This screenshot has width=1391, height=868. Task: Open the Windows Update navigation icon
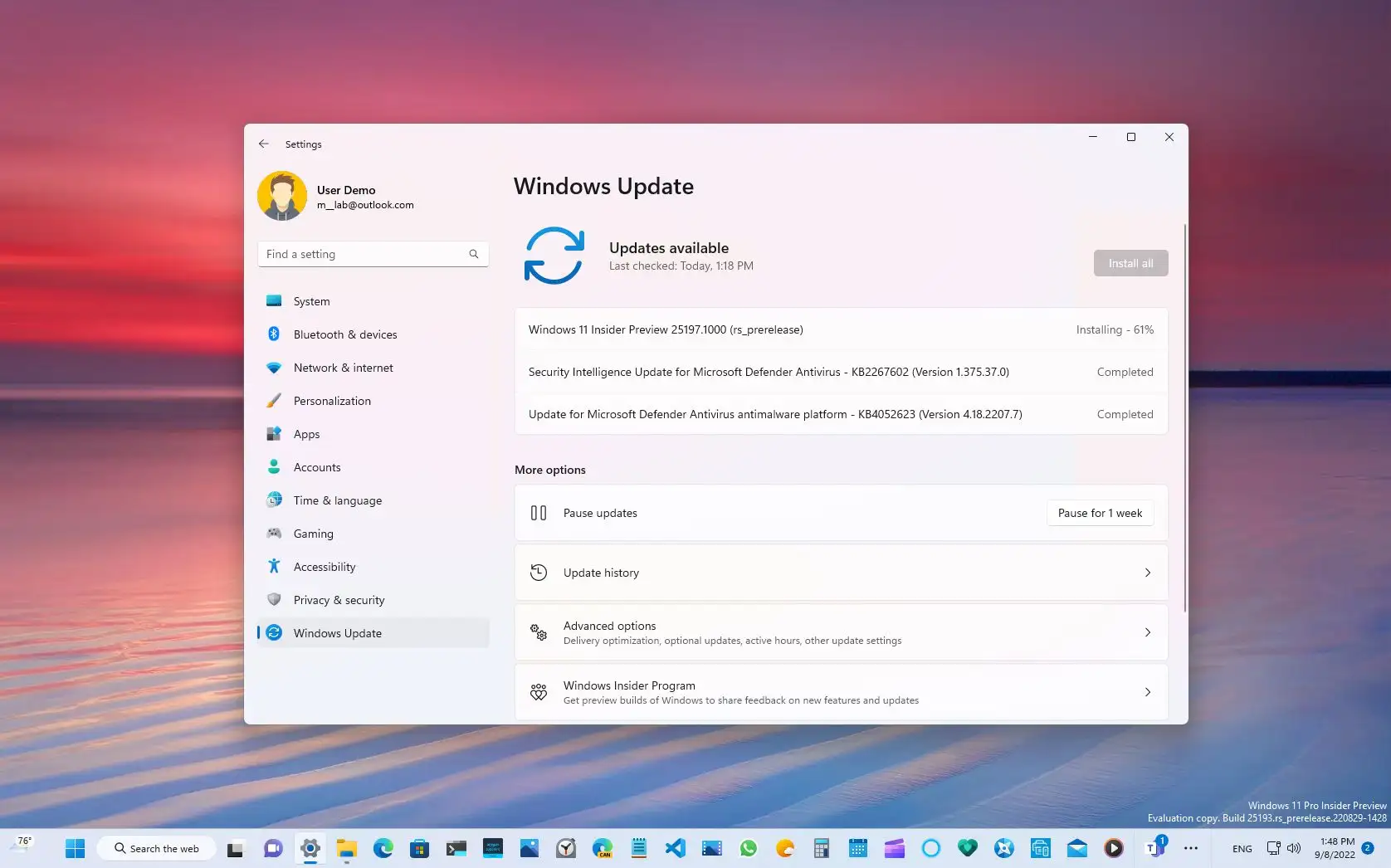(275, 632)
